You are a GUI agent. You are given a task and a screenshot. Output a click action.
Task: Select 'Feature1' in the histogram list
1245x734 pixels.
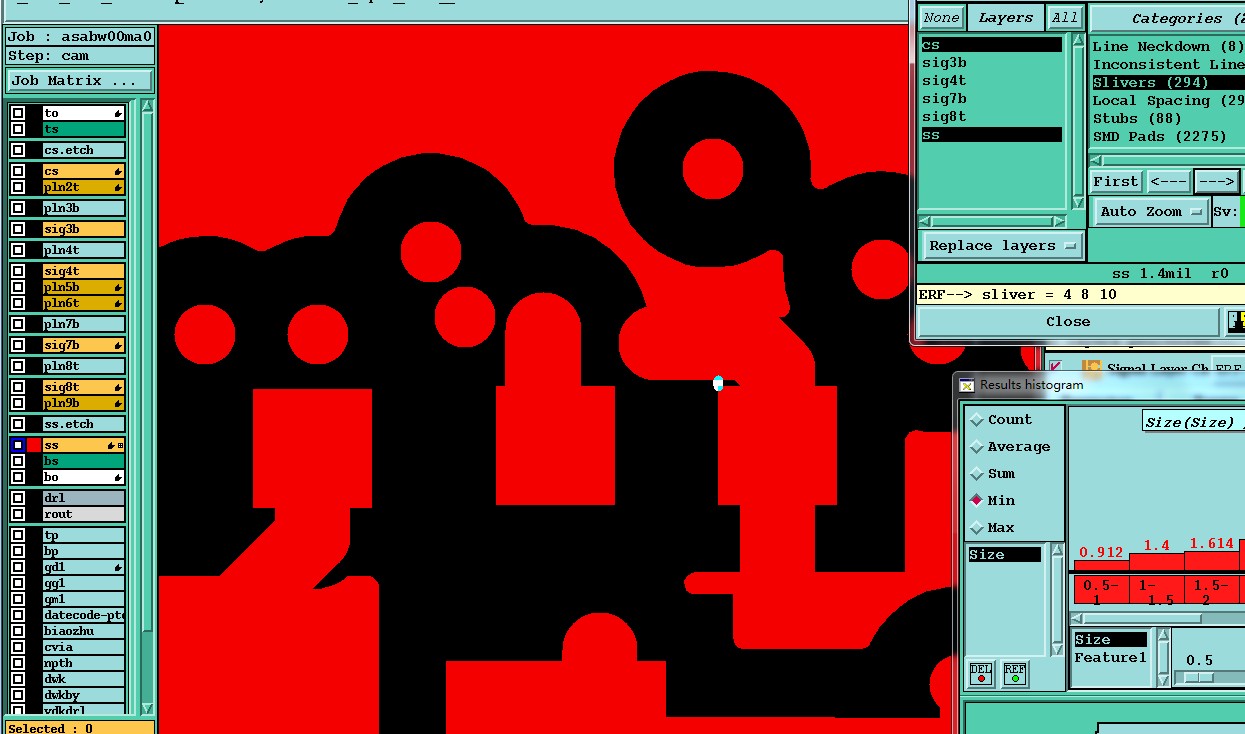[x=1110, y=658]
